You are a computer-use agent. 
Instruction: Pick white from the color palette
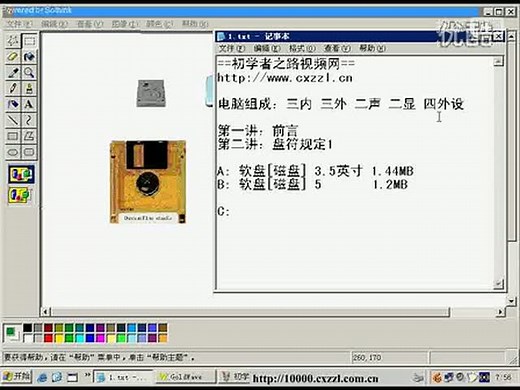(x=27, y=339)
